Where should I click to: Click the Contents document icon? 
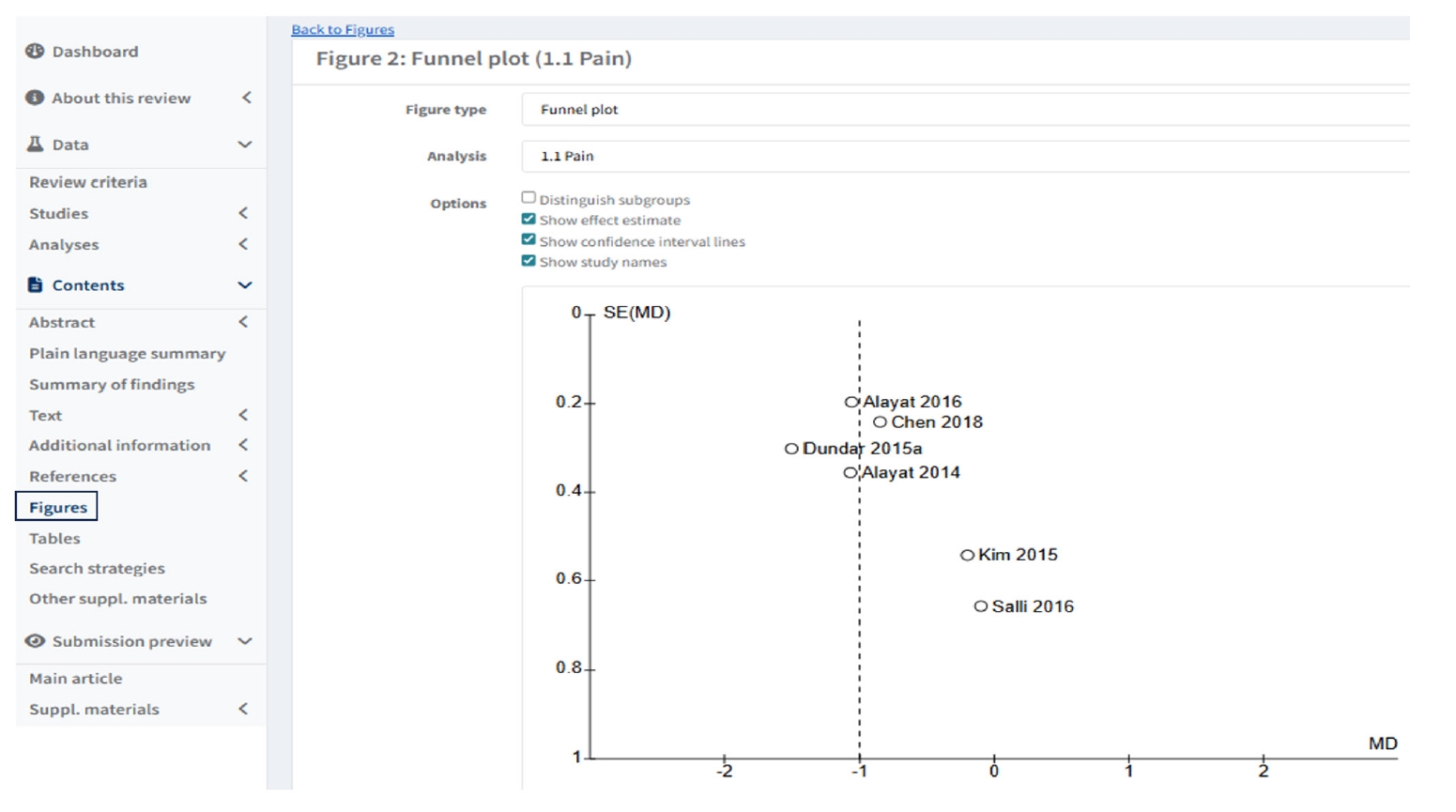(35, 284)
